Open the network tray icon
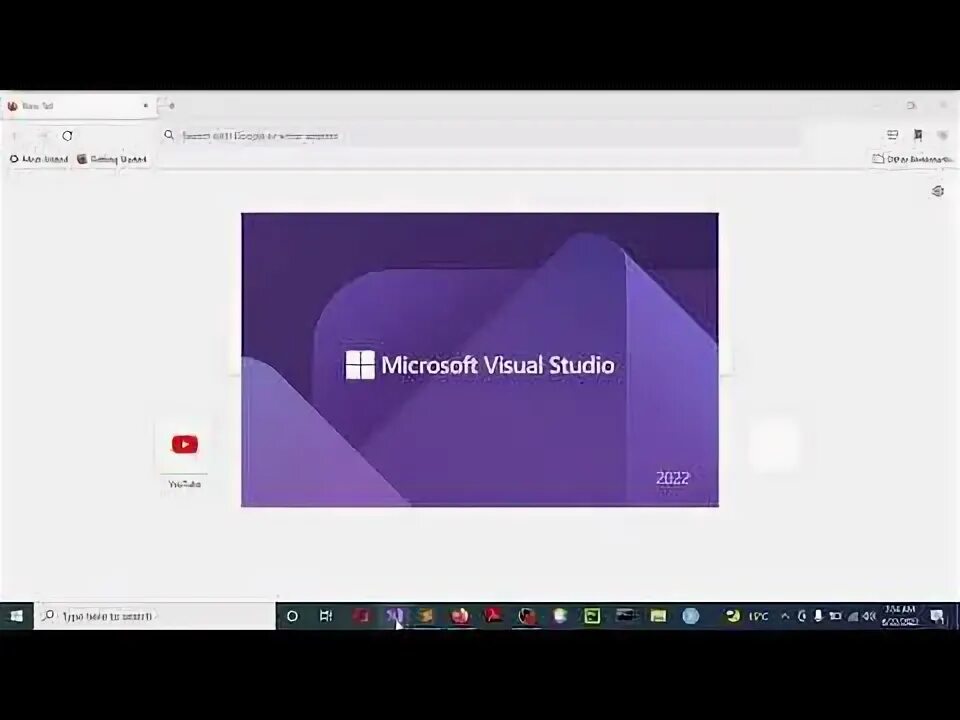 click(x=852, y=617)
